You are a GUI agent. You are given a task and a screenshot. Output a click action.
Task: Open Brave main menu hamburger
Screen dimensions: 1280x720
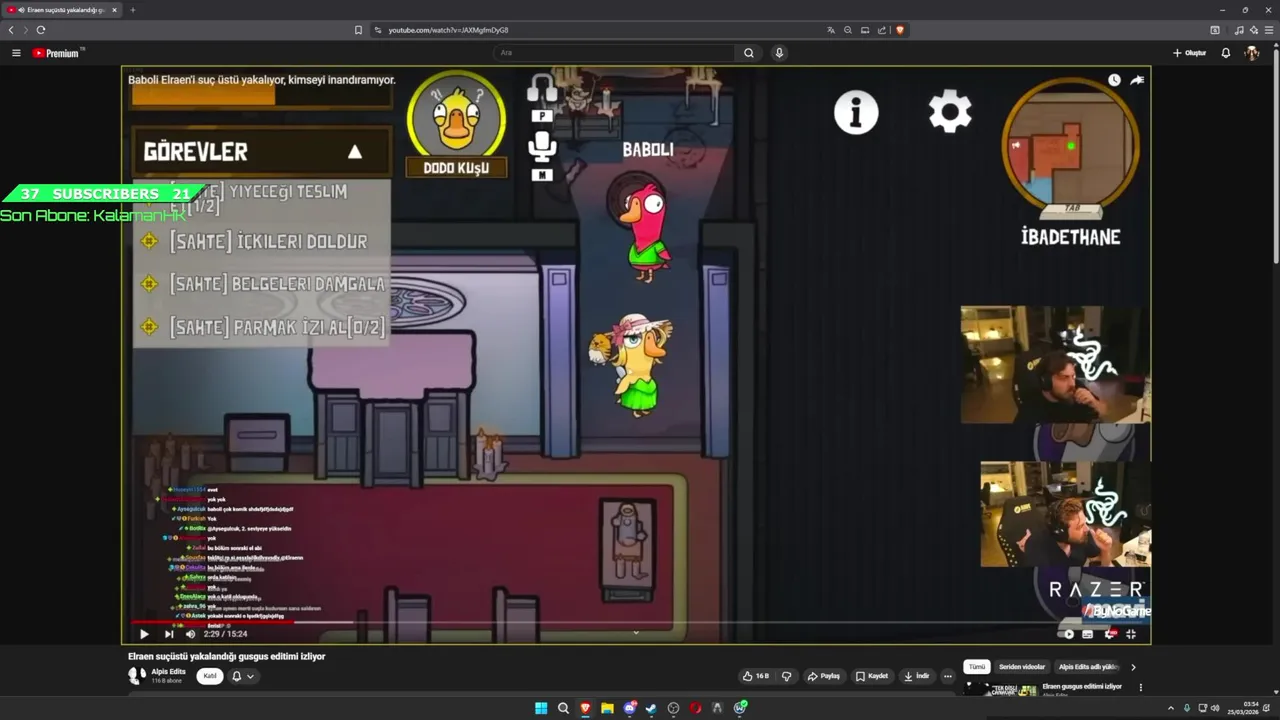click(1269, 30)
